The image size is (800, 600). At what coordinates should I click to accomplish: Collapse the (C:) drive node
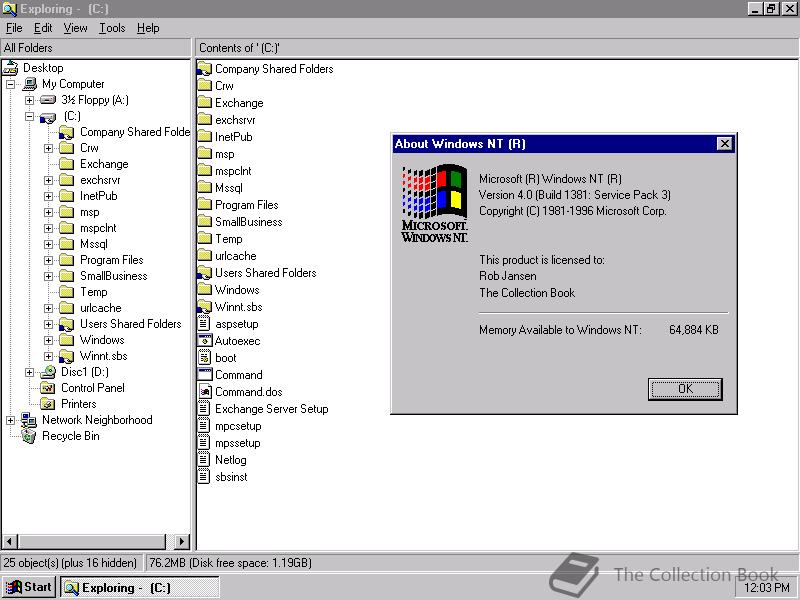(x=30, y=116)
